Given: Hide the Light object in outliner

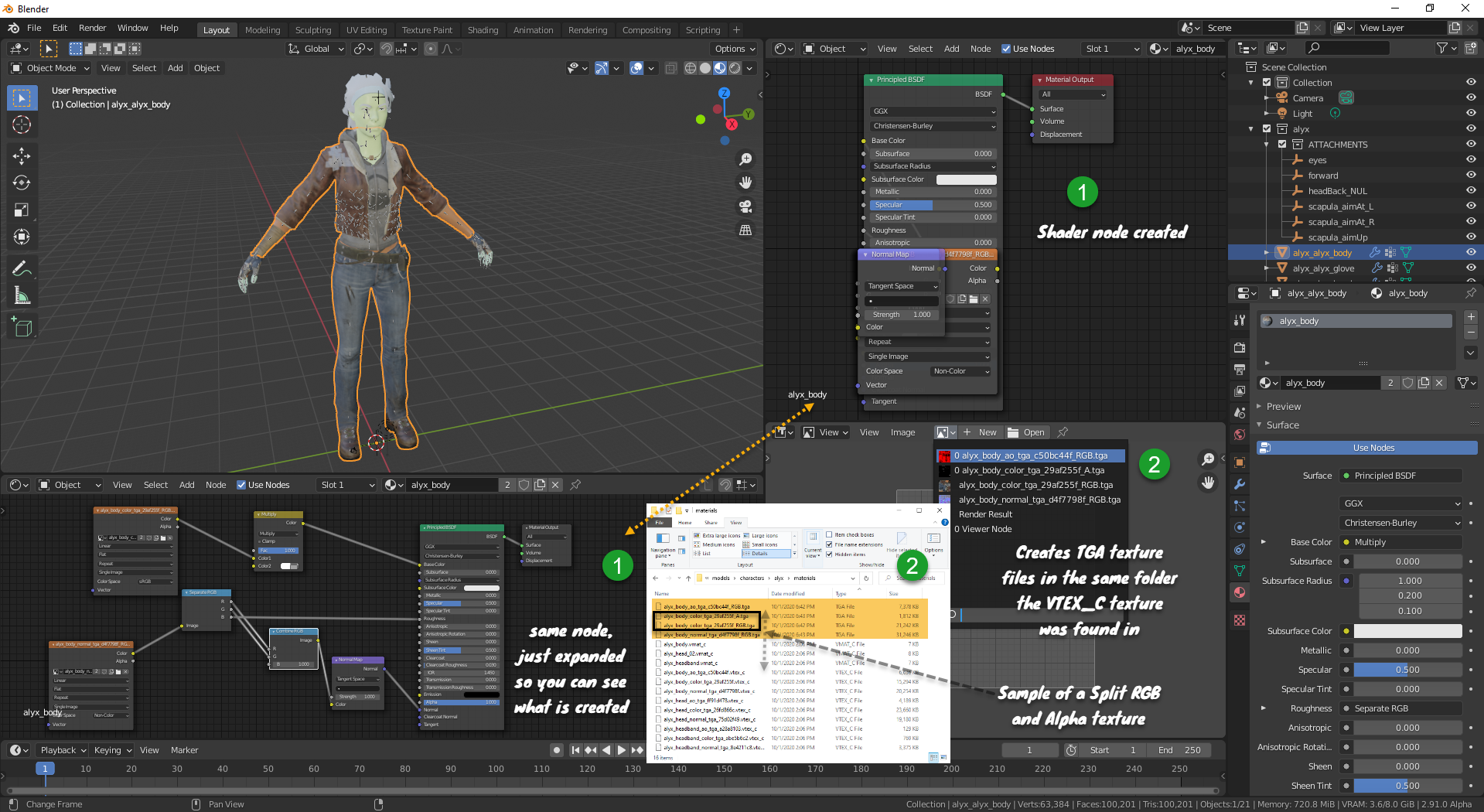Looking at the screenshot, I should point(1470,114).
